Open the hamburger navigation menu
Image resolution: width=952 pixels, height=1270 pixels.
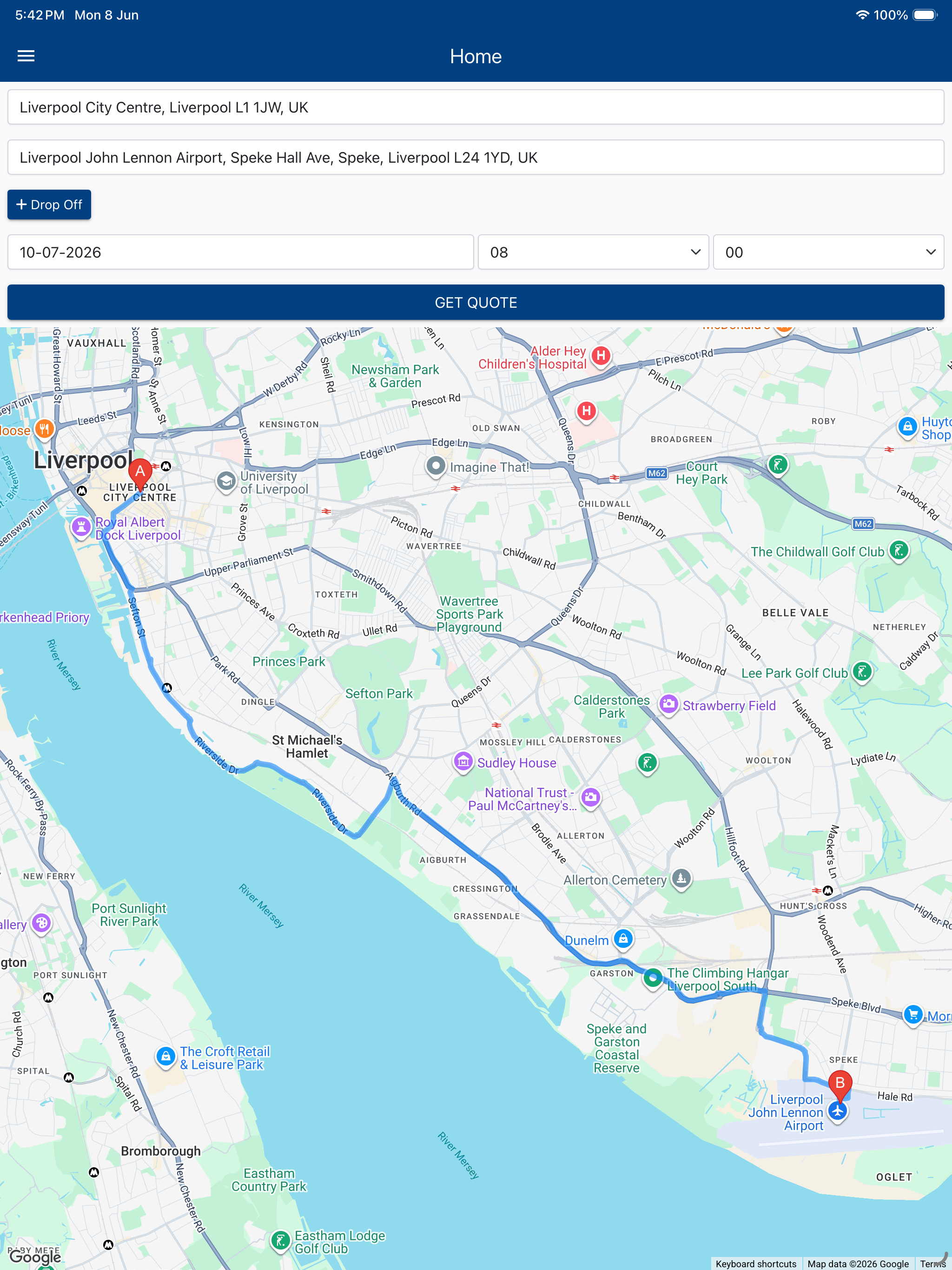(x=26, y=56)
